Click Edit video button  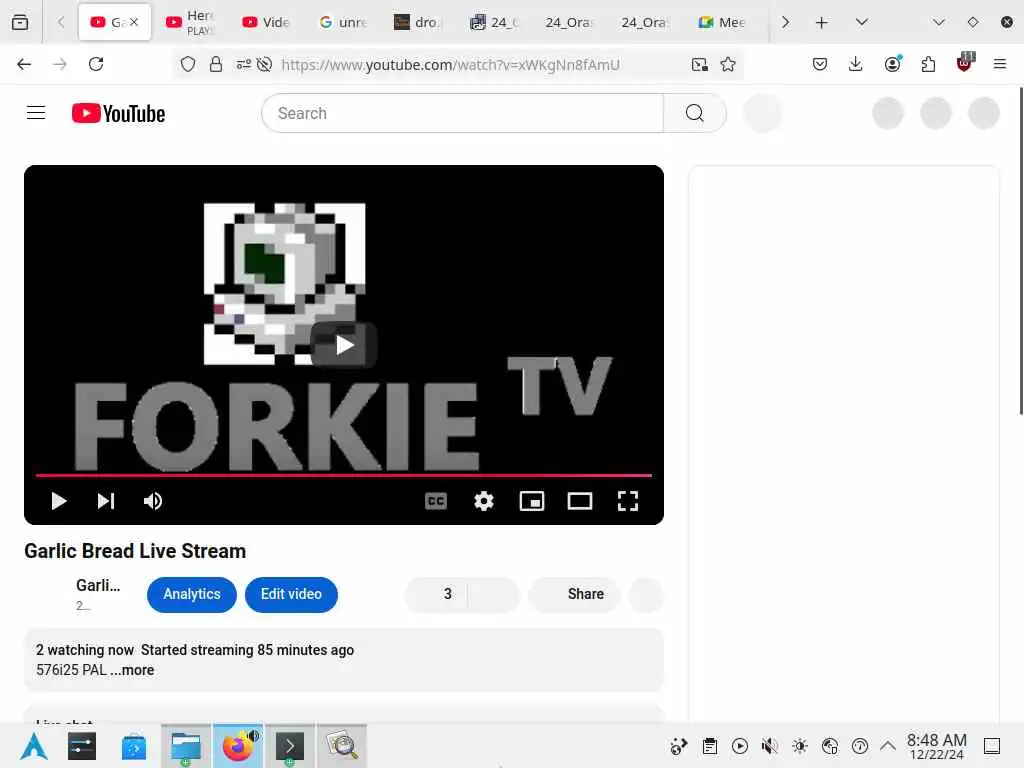point(291,594)
